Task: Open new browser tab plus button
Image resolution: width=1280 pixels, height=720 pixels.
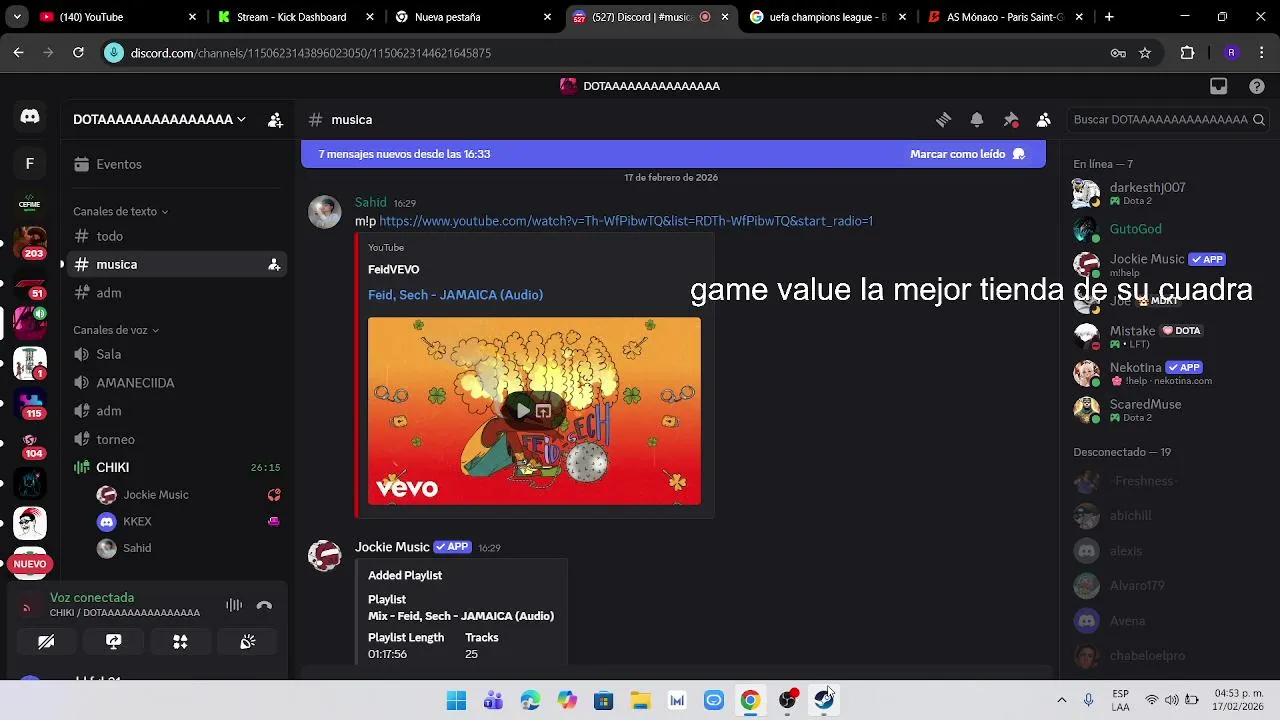Action: point(1109,17)
